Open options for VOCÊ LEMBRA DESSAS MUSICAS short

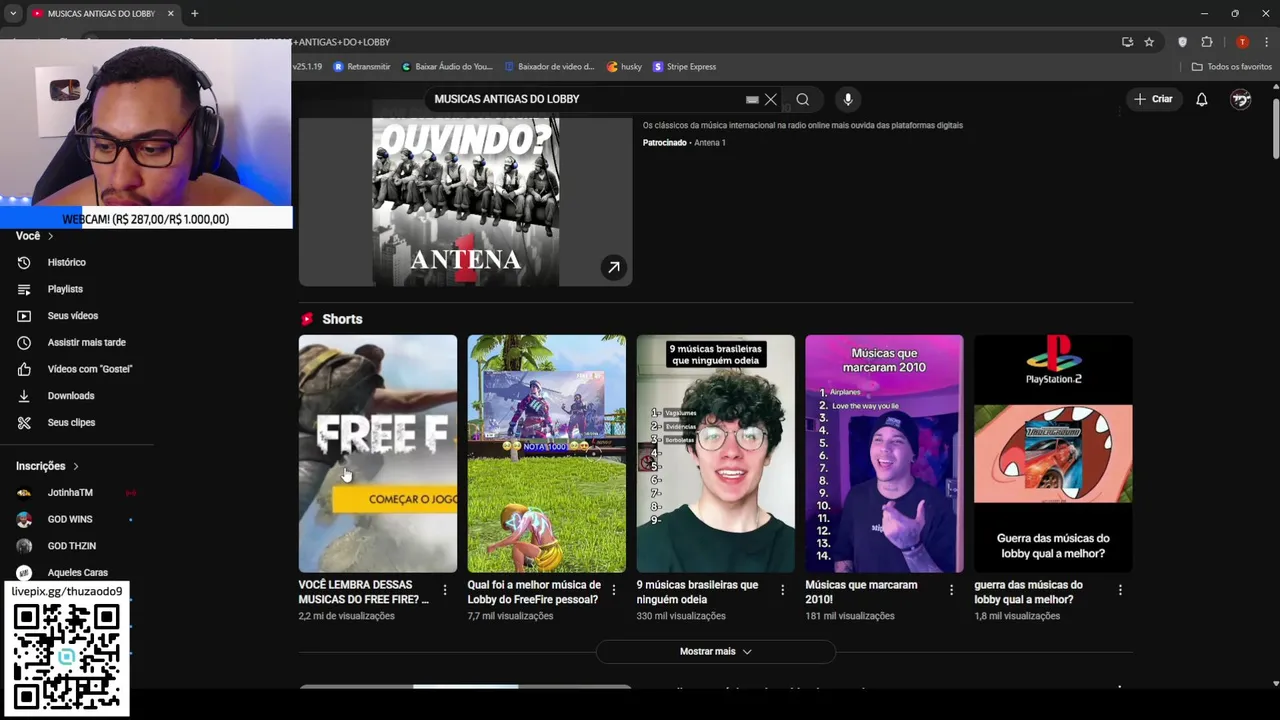pos(445,590)
